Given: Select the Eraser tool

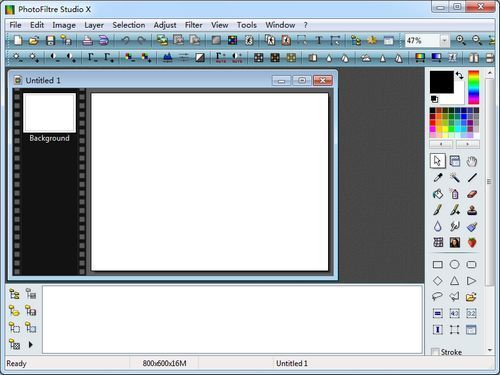Looking at the screenshot, I should (472, 194).
